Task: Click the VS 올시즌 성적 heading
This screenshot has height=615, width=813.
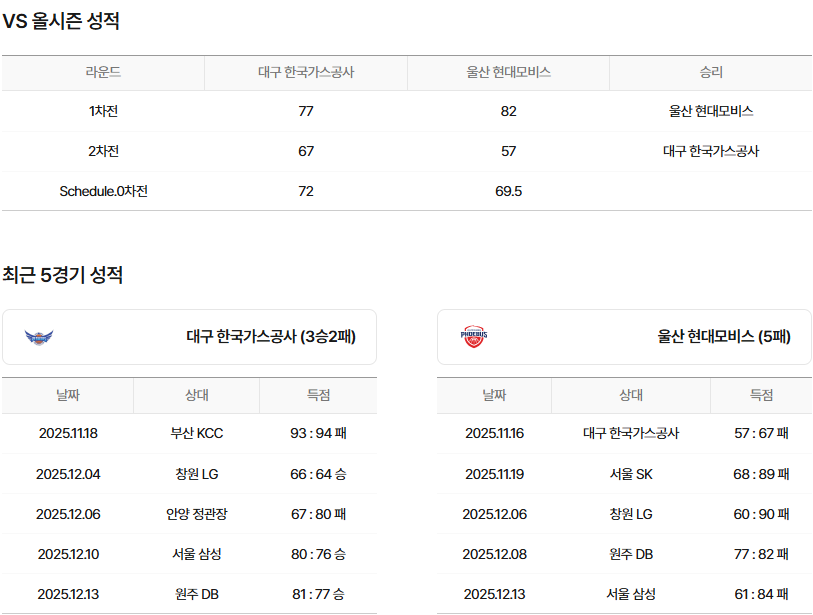Action: tap(61, 21)
